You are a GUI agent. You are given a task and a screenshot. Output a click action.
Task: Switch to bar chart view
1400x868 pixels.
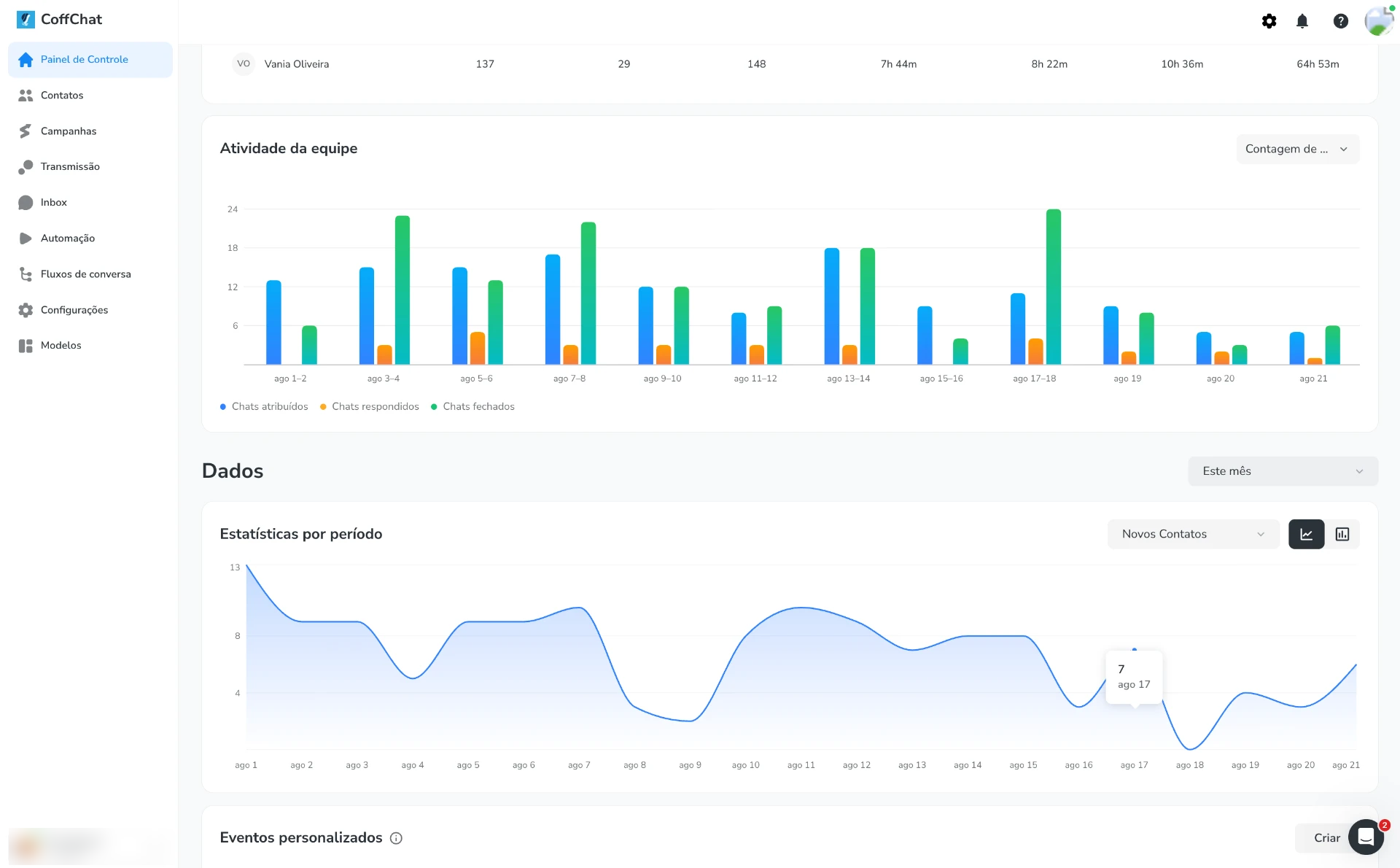coord(1342,534)
